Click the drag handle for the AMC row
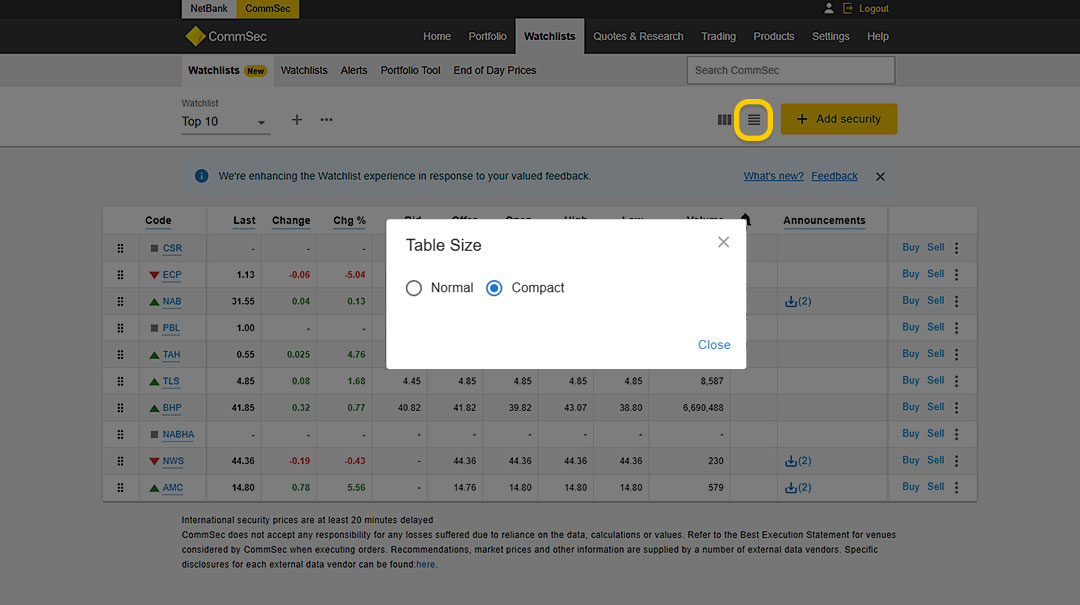The width and height of the screenshot is (1080, 605). 121,488
